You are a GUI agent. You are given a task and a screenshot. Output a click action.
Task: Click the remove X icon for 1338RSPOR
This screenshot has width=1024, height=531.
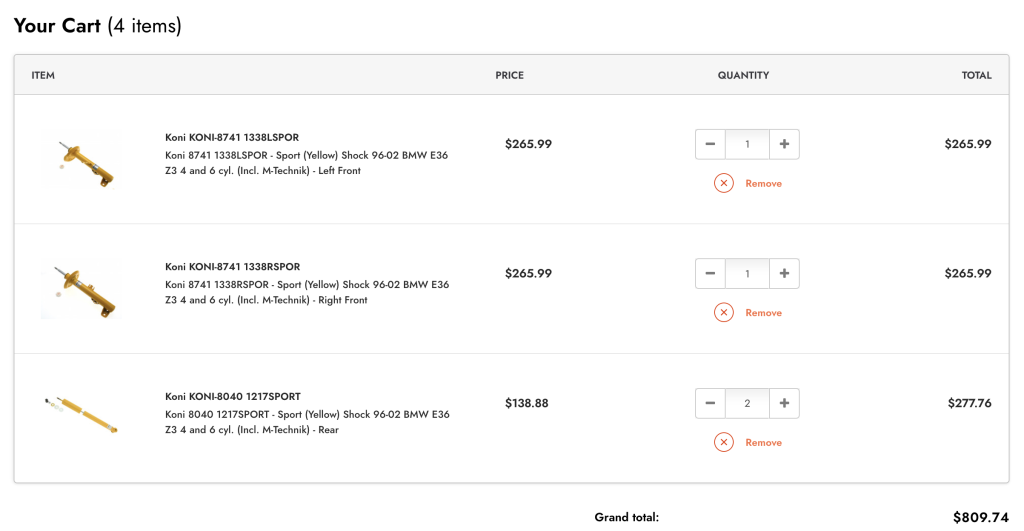coord(724,312)
